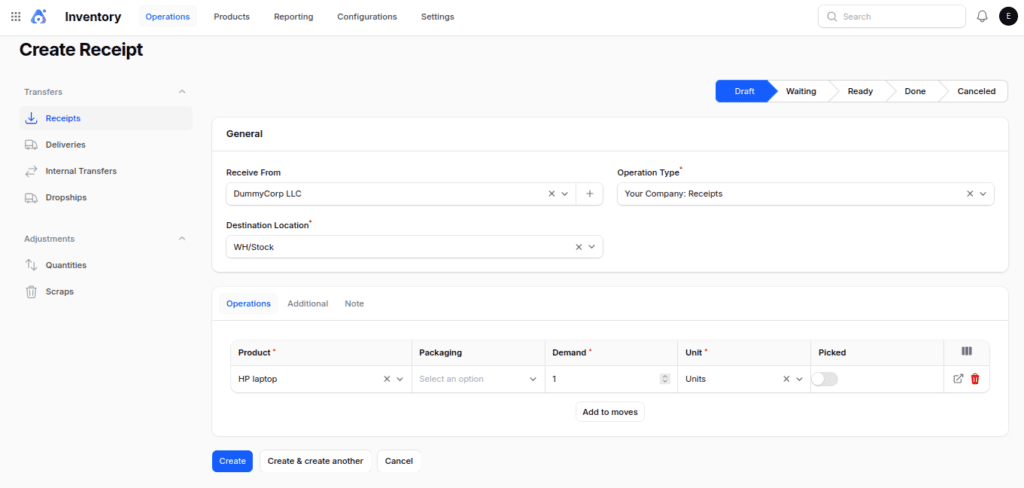The width and height of the screenshot is (1024, 488).
Task: Clear the DummyCorp LLC selection
Action: pos(551,194)
